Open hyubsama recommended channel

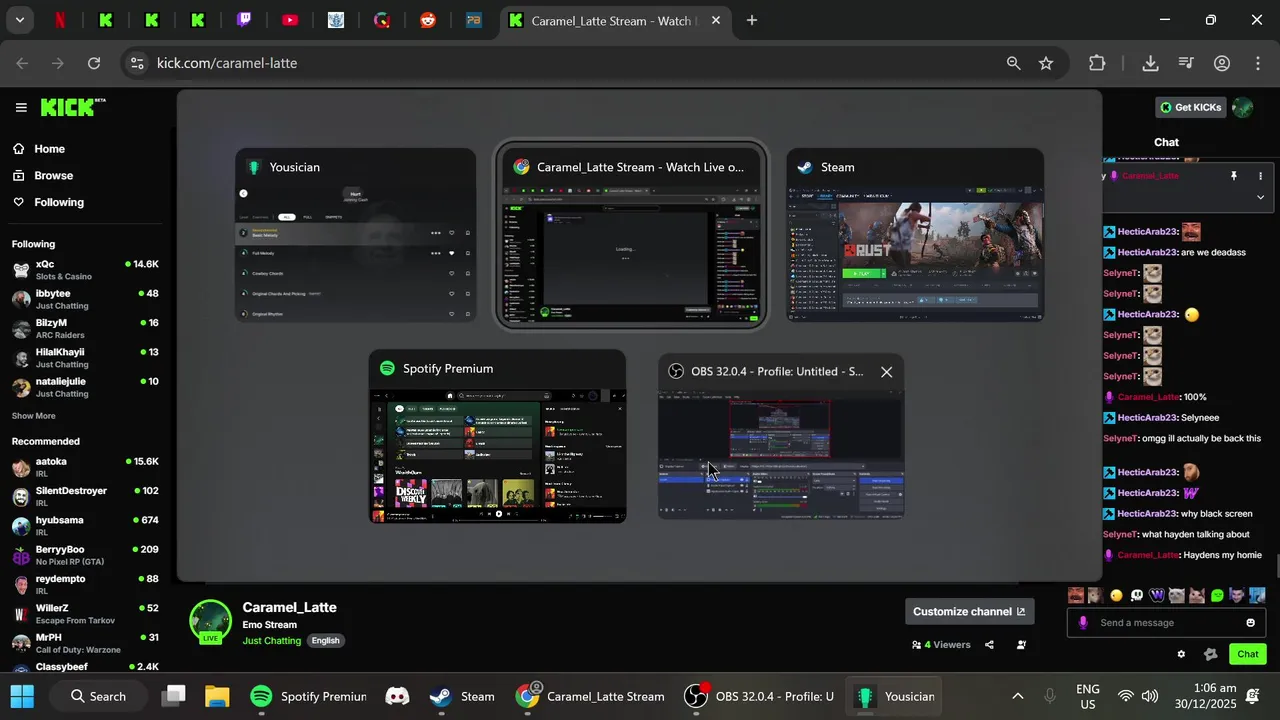click(85, 526)
